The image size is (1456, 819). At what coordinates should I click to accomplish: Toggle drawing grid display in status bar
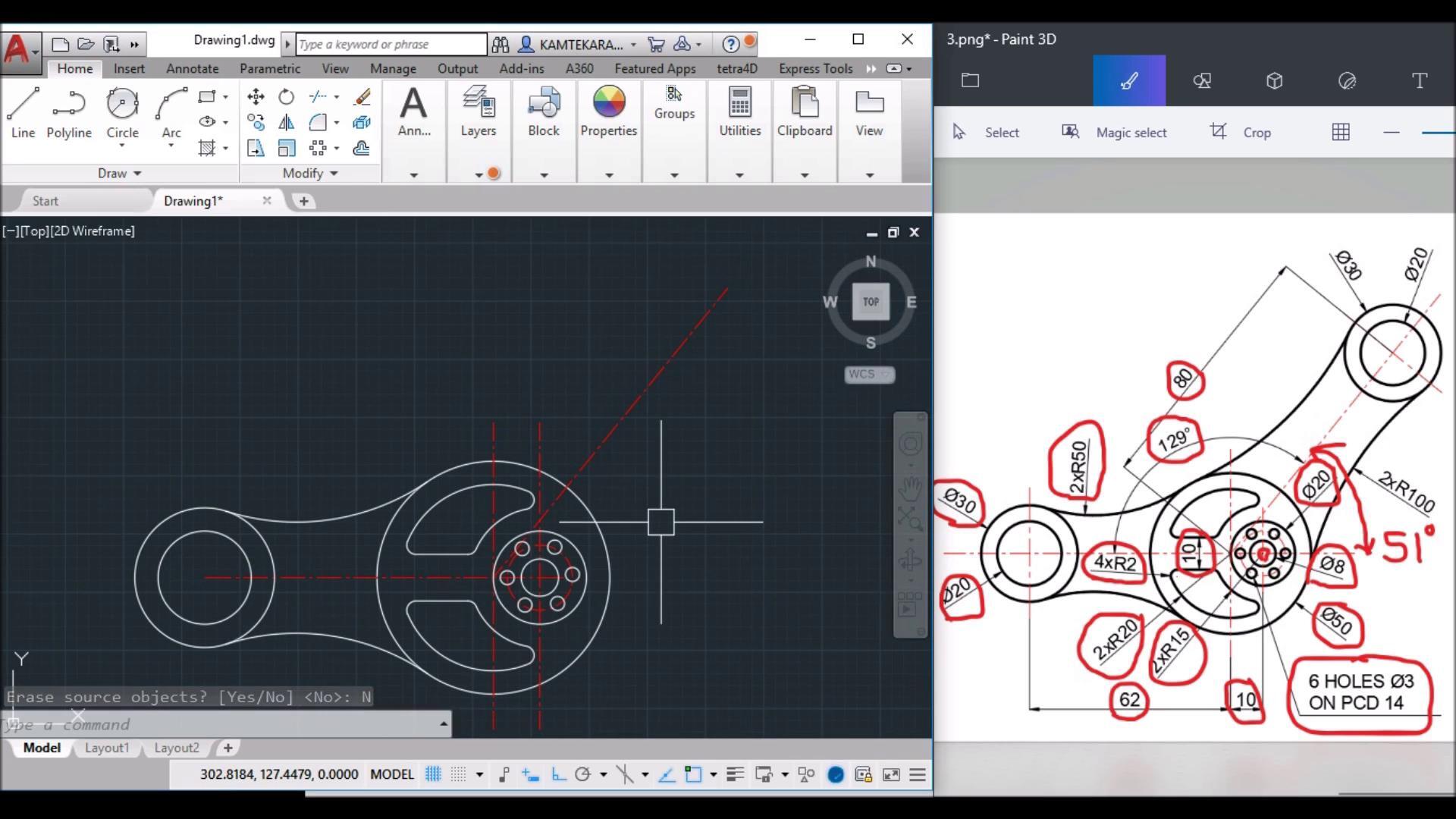433,774
